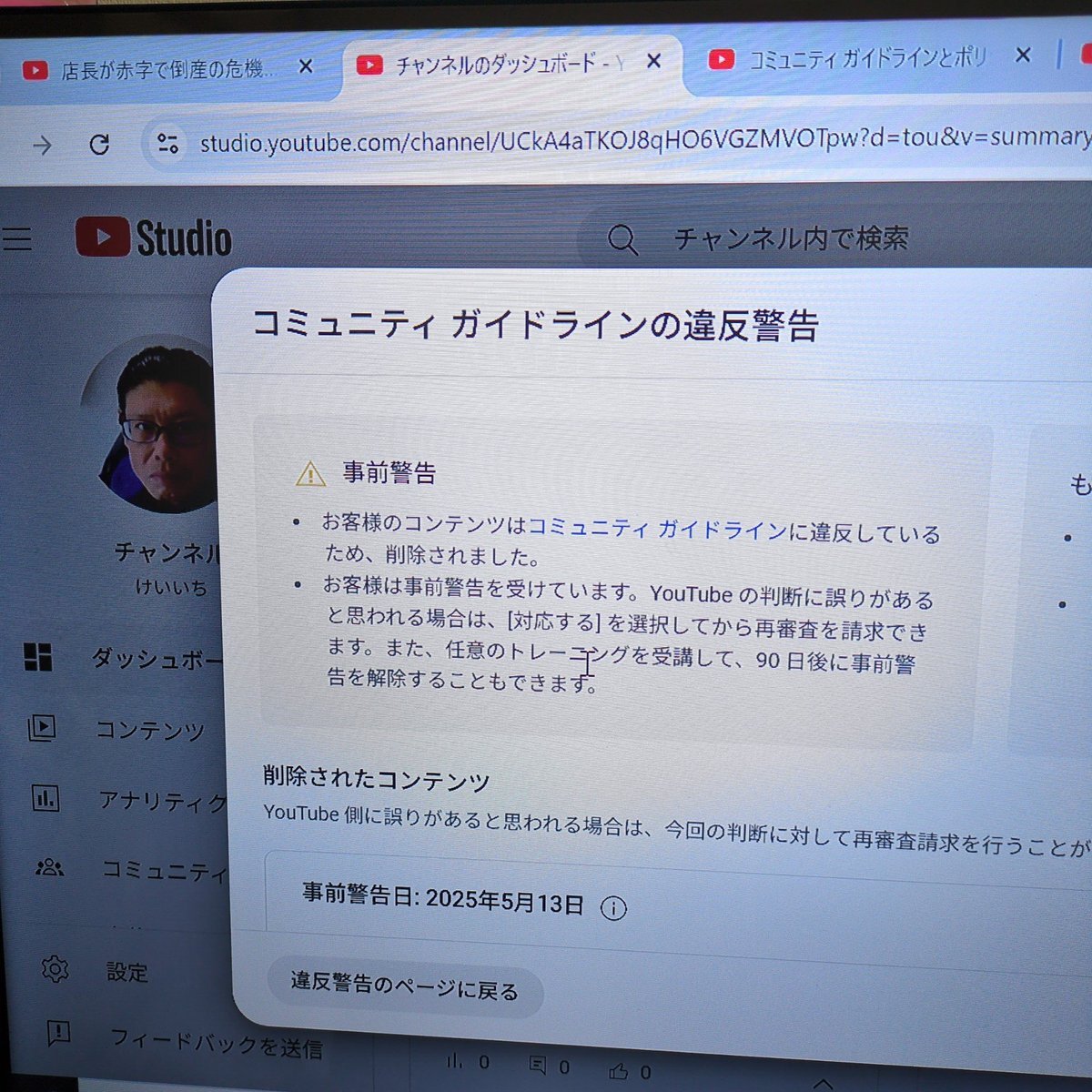Click the 事前警告 heading text
This screenshot has height=1092, width=1092.
click(x=389, y=472)
